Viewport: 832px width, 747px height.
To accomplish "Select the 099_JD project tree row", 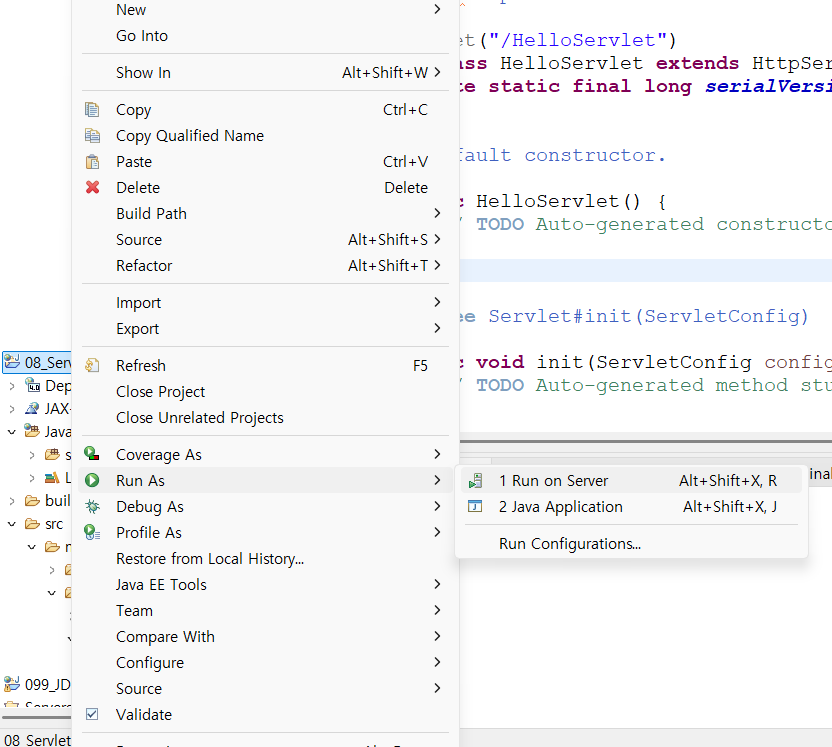I will tap(37, 684).
